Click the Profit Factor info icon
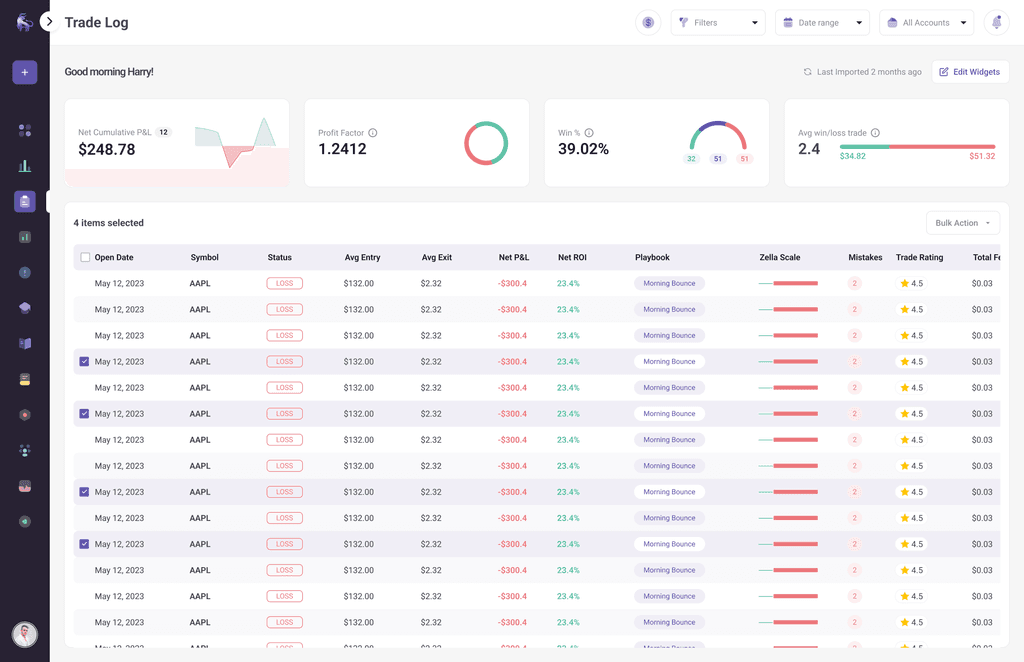The image size is (1024, 662). (373, 133)
